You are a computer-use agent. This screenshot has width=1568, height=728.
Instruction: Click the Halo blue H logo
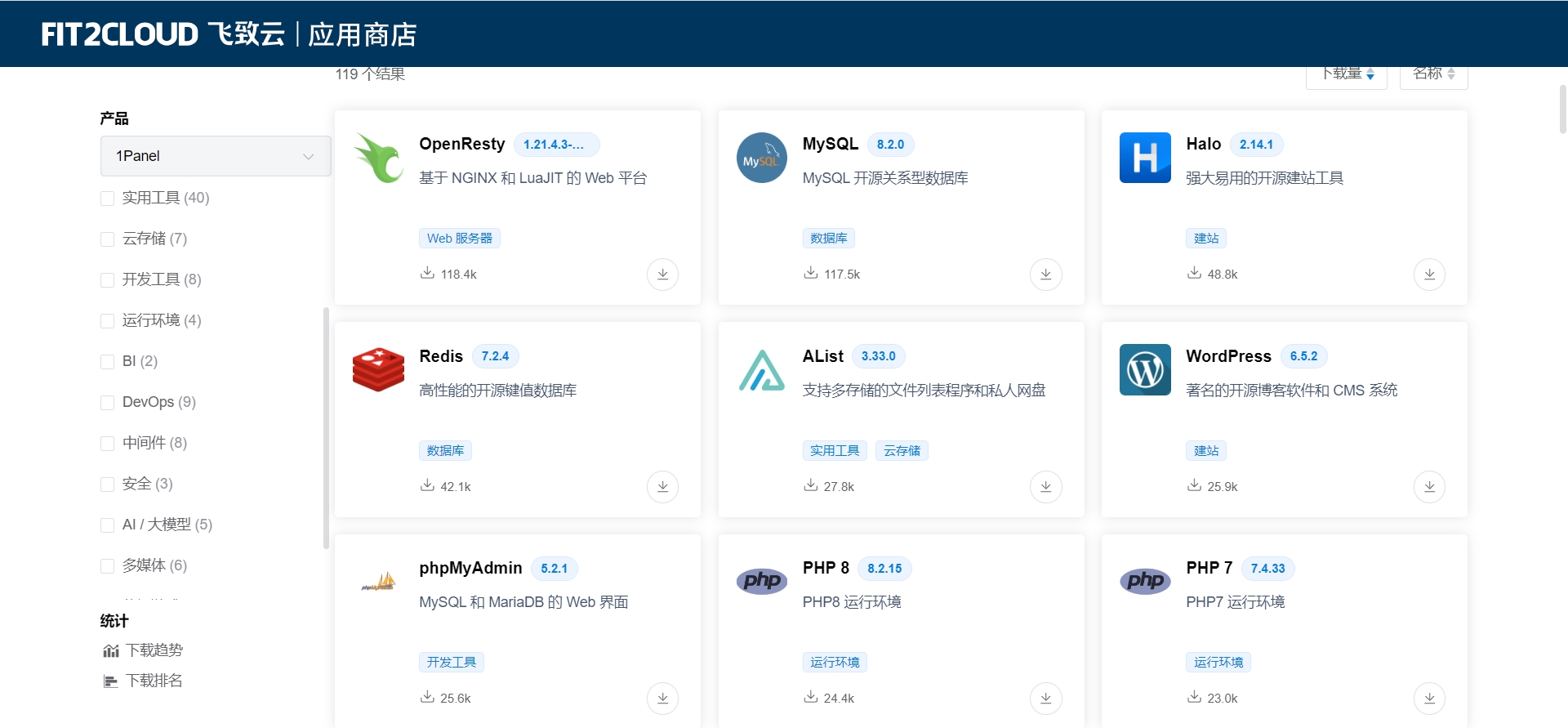pos(1145,158)
